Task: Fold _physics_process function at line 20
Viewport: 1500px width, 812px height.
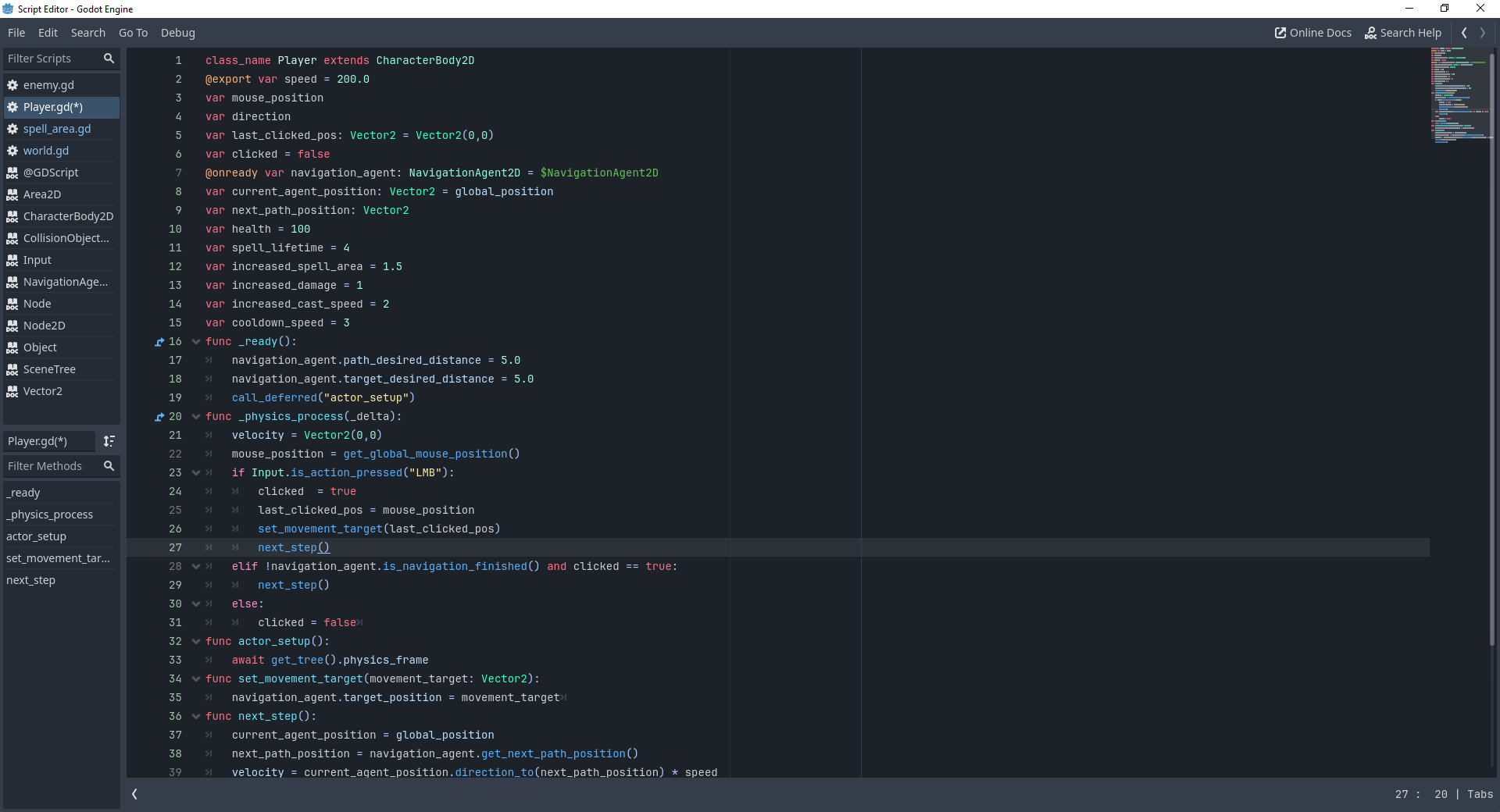Action: click(196, 416)
